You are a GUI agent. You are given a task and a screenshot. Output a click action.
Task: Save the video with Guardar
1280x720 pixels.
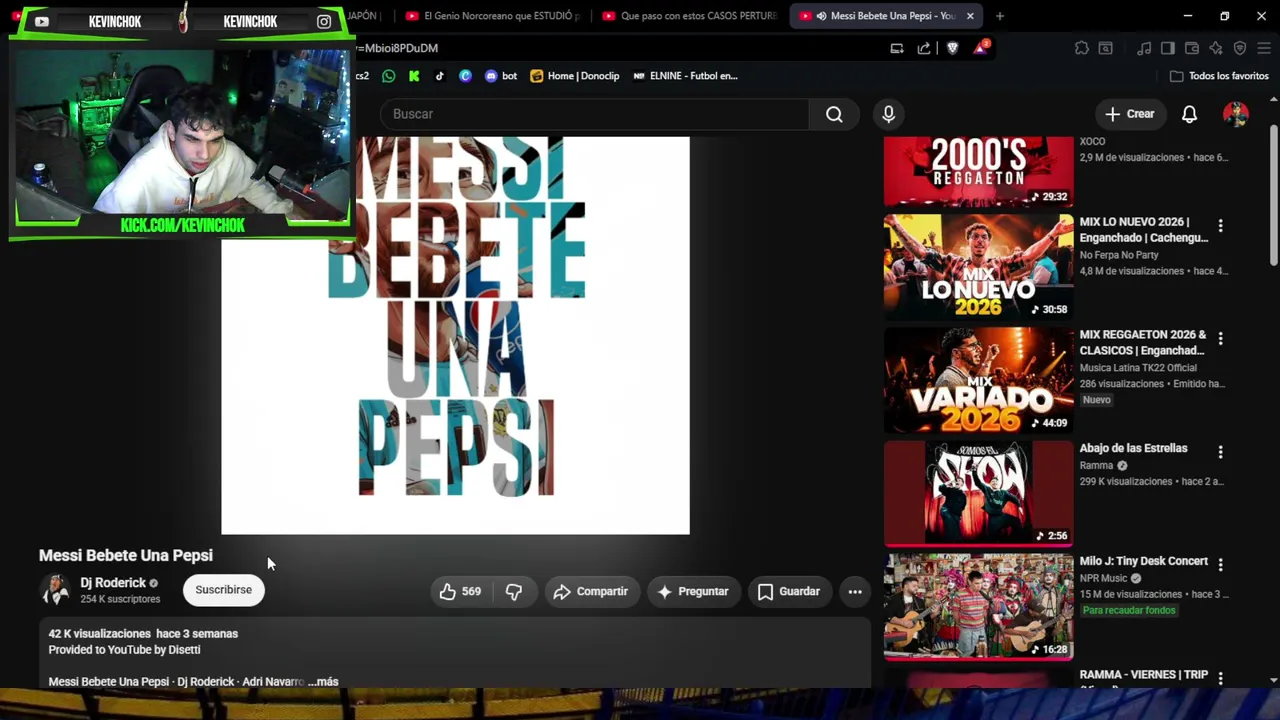(789, 591)
